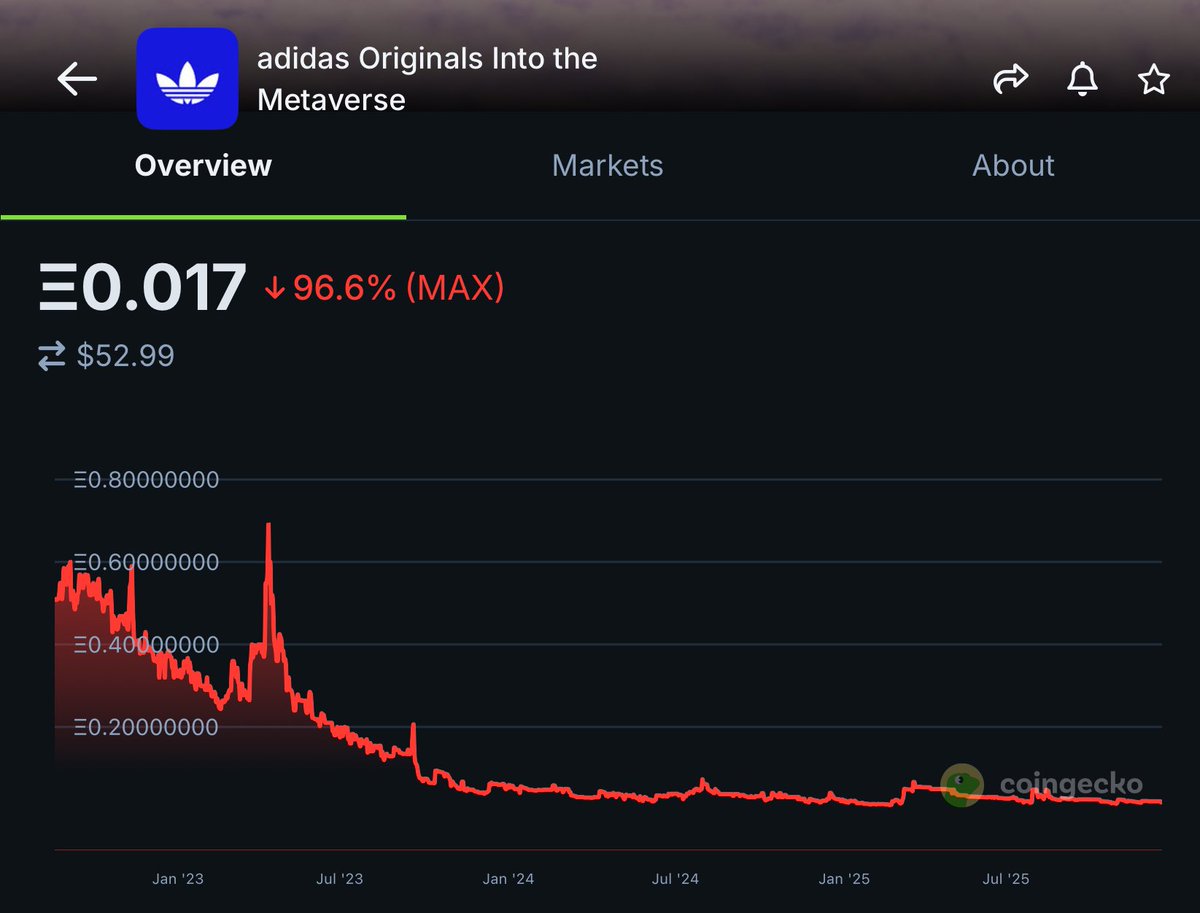The width and height of the screenshot is (1200, 913).
Task: Share this collection via arrow icon
Action: pos(1010,79)
